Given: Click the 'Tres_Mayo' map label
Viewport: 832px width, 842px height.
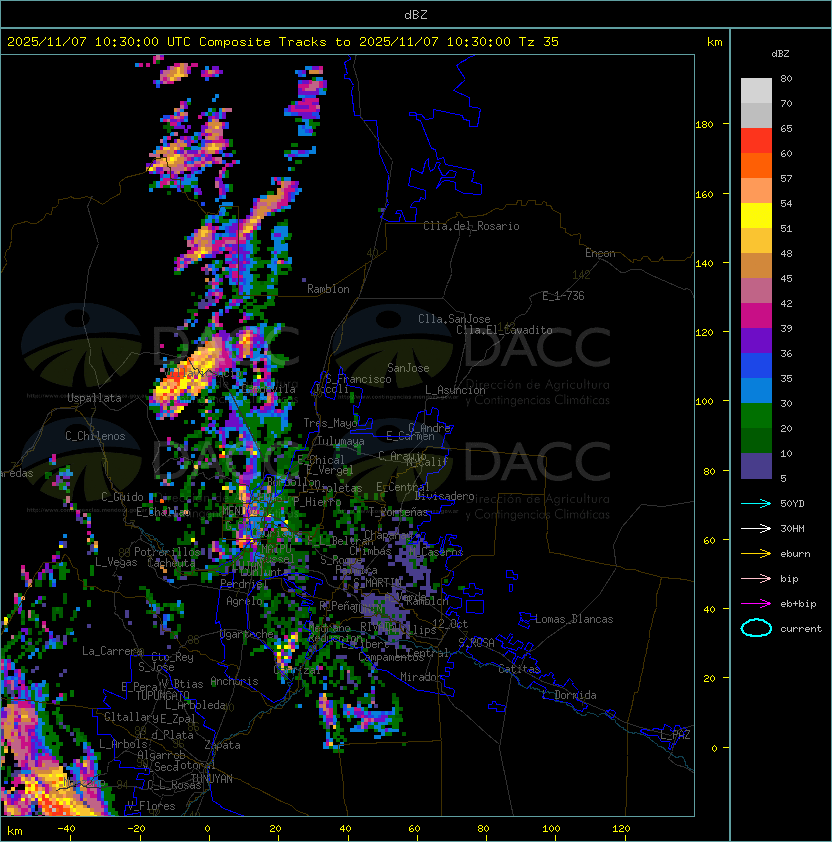Looking at the screenshot, I should click(x=330, y=423).
